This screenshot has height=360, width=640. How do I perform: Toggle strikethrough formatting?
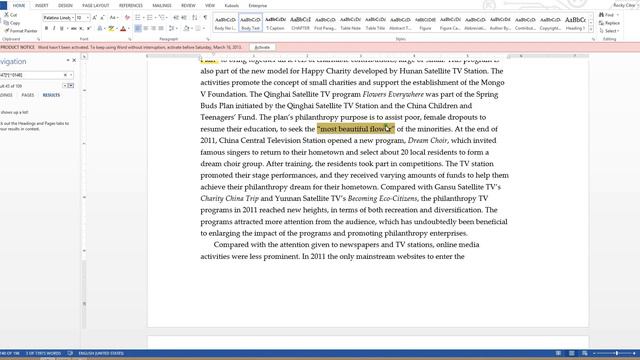(74, 29)
